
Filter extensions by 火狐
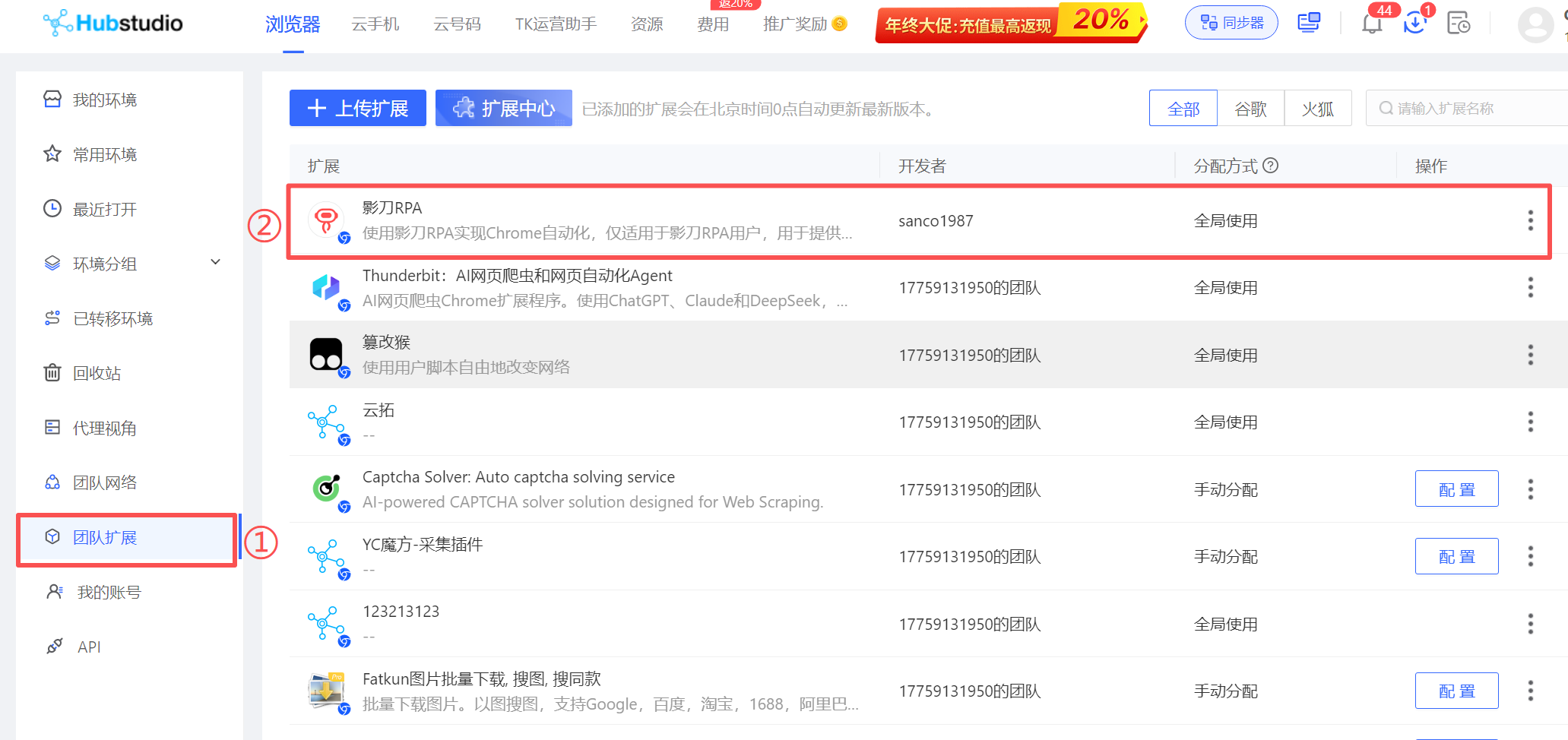coord(1318,108)
